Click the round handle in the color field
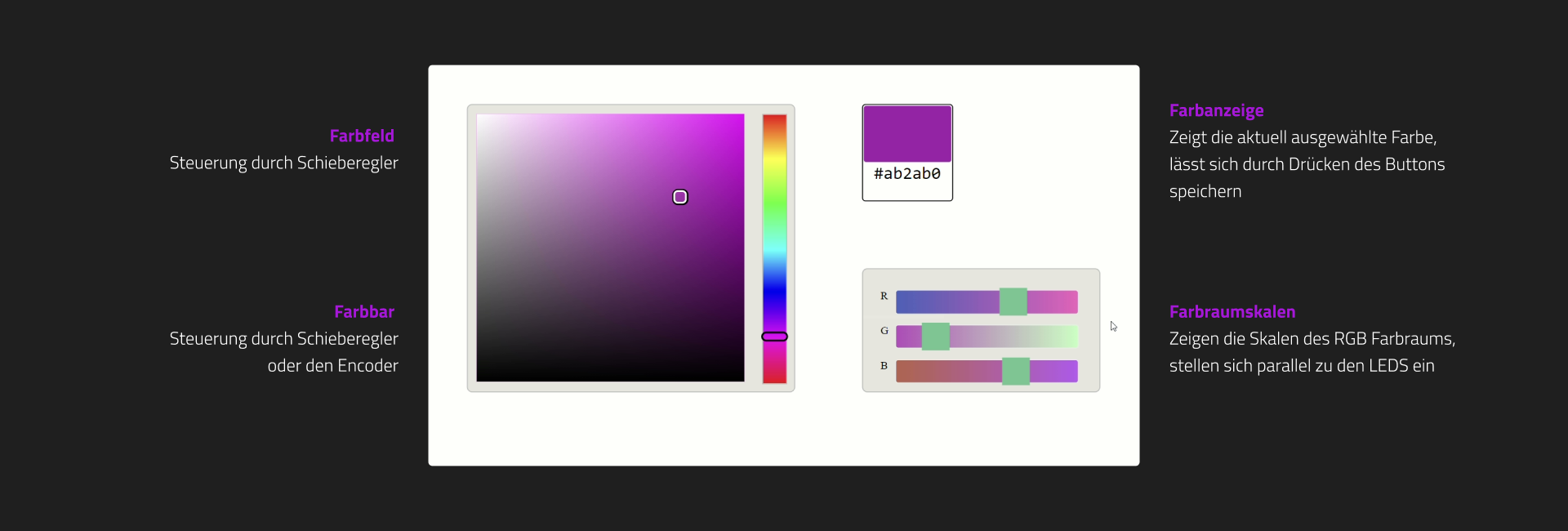The width and height of the screenshot is (1568, 531). (680, 197)
